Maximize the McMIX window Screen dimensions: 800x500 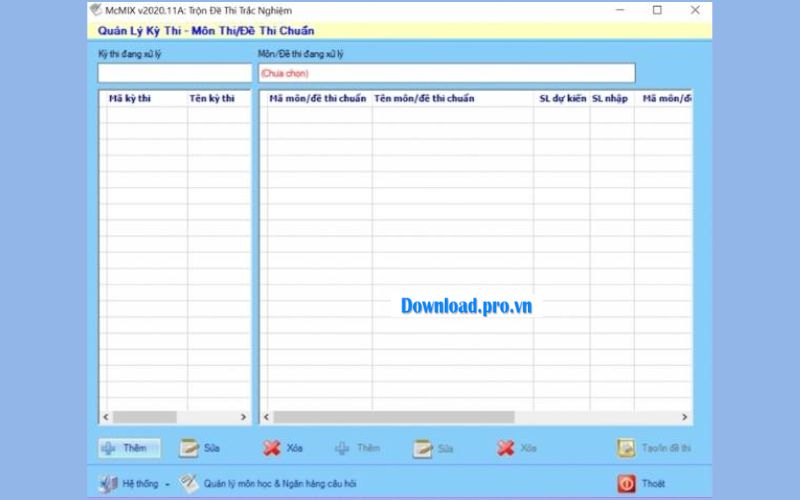pyautogui.click(x=657, y=10)
